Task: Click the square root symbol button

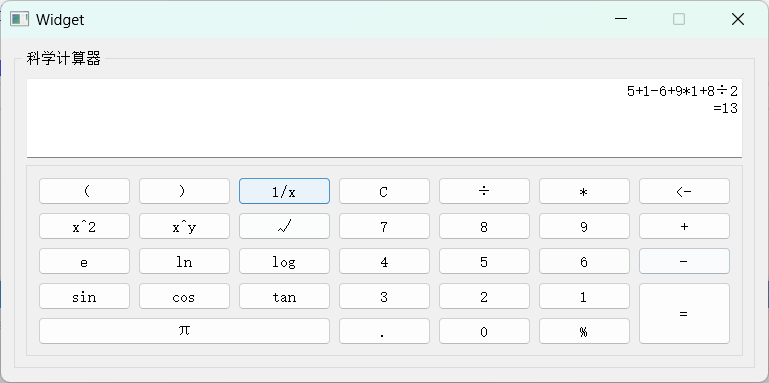Action: (284, 226)
